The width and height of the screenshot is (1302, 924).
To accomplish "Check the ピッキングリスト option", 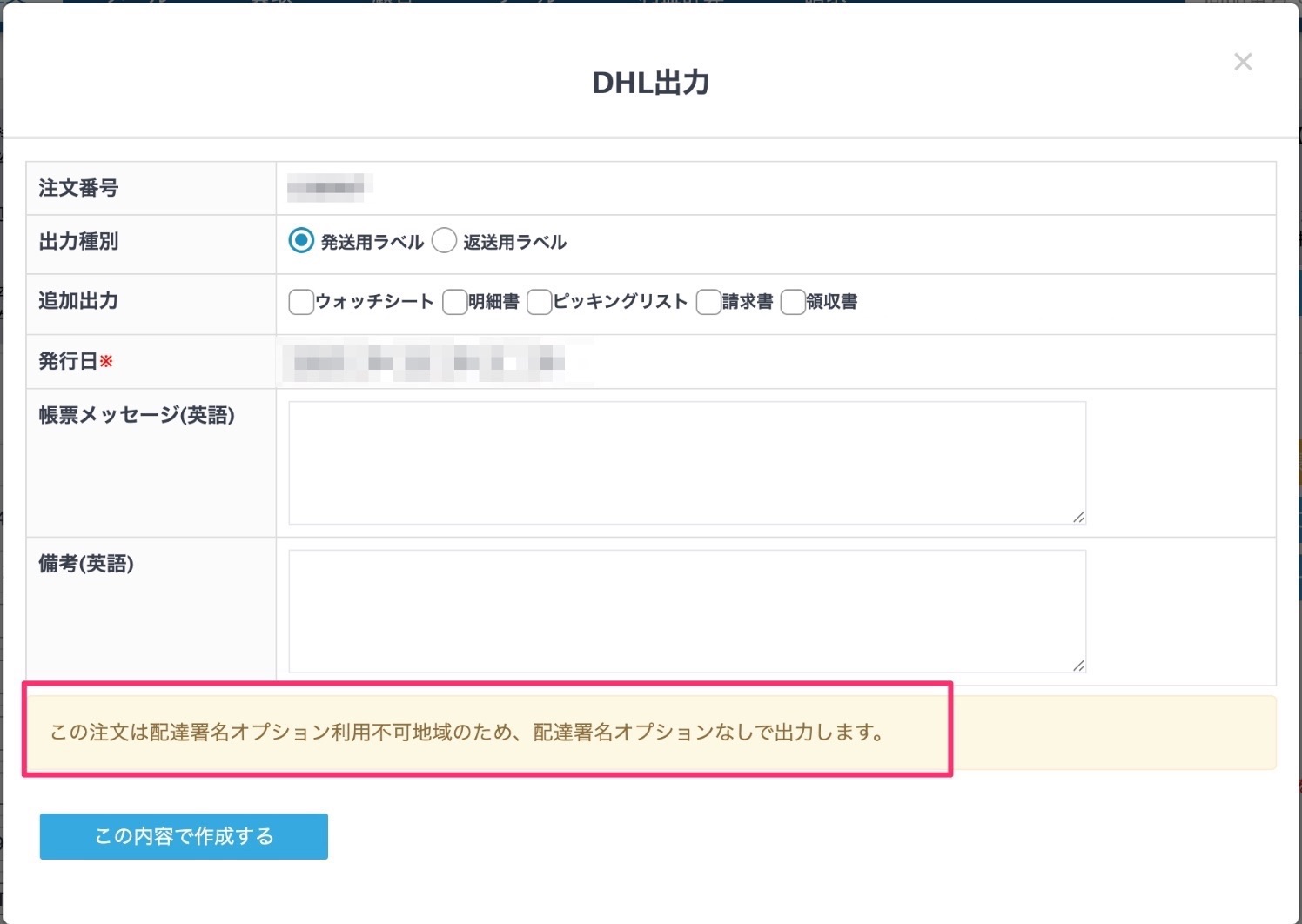I will 540,302.
